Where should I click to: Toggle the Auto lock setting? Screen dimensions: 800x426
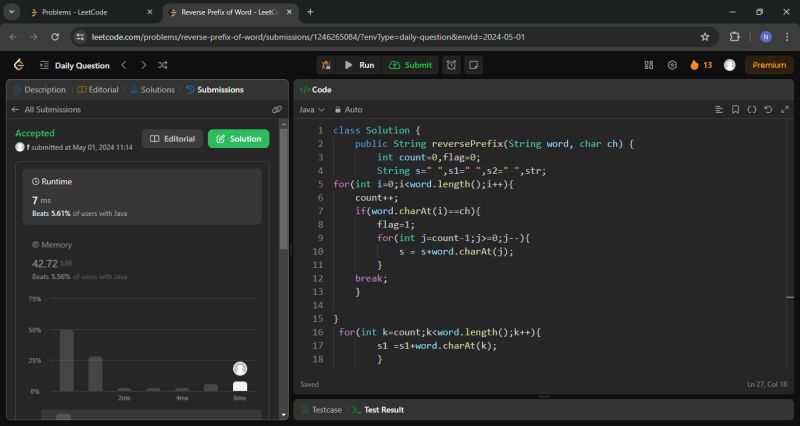tap(348, 109)
